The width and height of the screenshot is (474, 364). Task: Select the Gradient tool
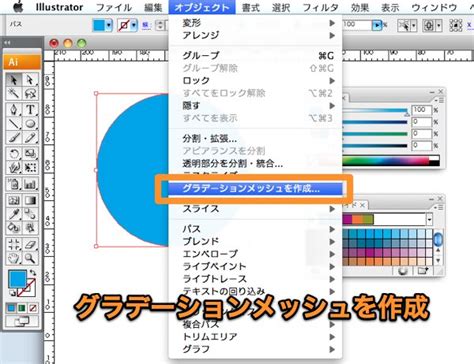click(30, 200)
